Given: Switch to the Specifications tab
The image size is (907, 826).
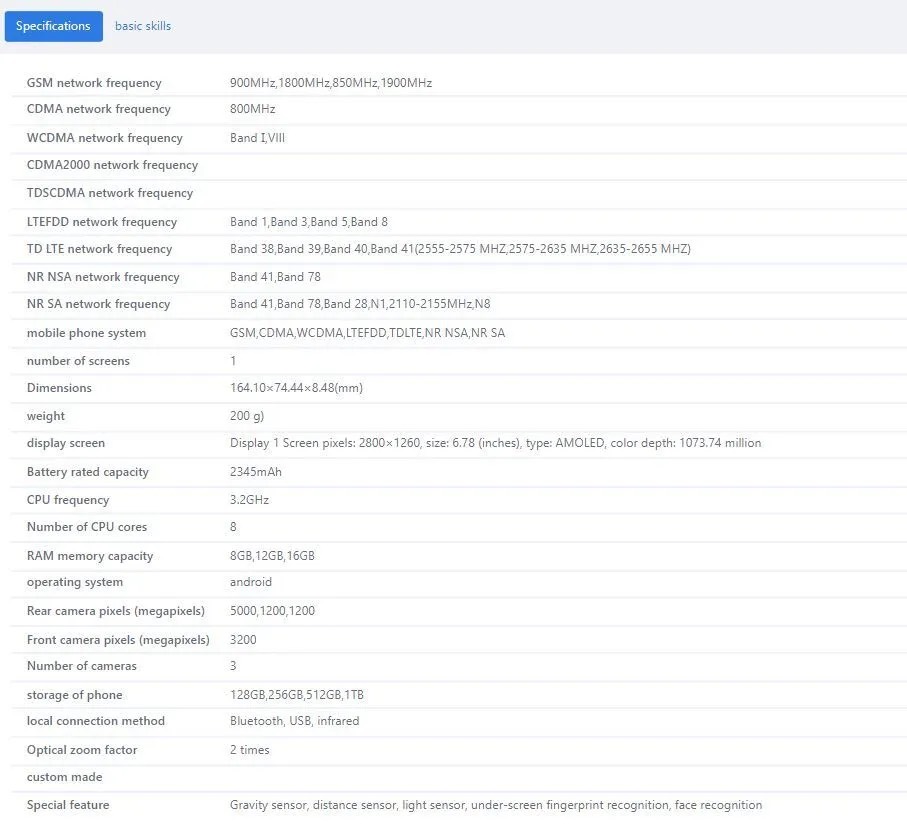Looking at the screenshot, I should pyautogui.click(x=53, y=26).
